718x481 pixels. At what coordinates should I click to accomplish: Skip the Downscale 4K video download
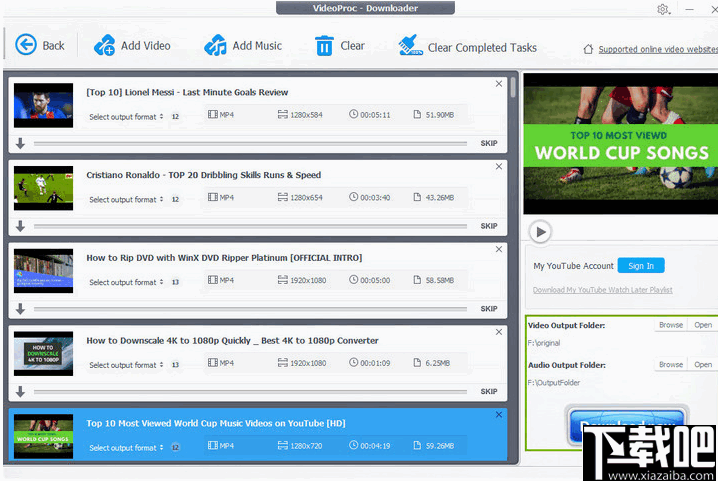point(489,392)
